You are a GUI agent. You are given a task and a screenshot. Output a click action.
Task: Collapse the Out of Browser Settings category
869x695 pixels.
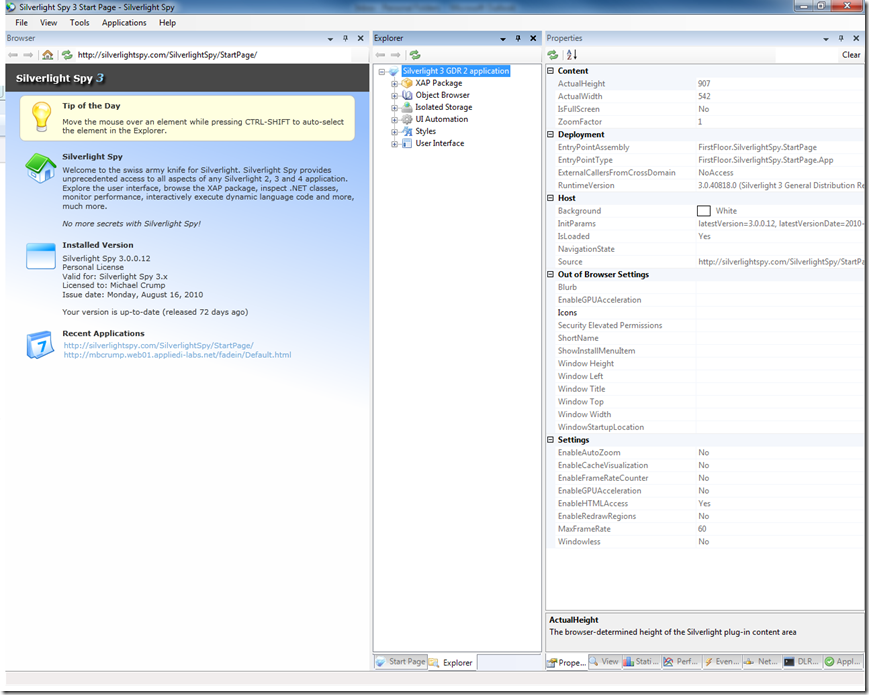coord(550,274)
